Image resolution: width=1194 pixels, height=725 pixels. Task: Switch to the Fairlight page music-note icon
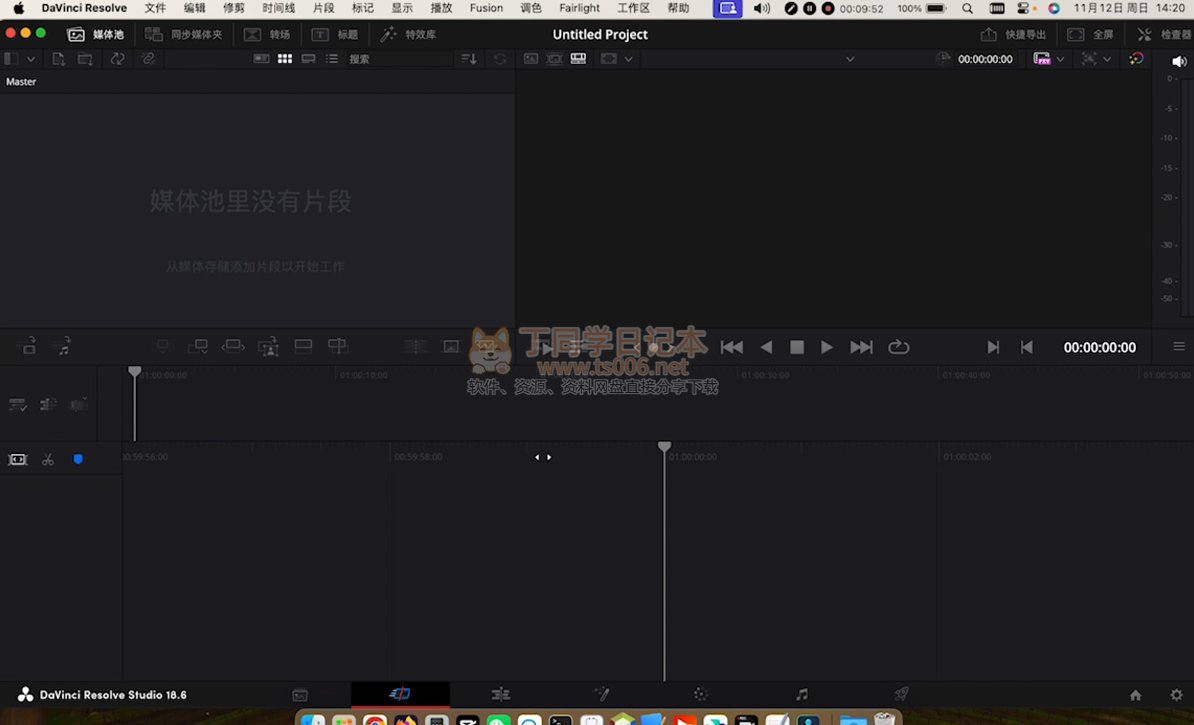(x=801, y=694)
